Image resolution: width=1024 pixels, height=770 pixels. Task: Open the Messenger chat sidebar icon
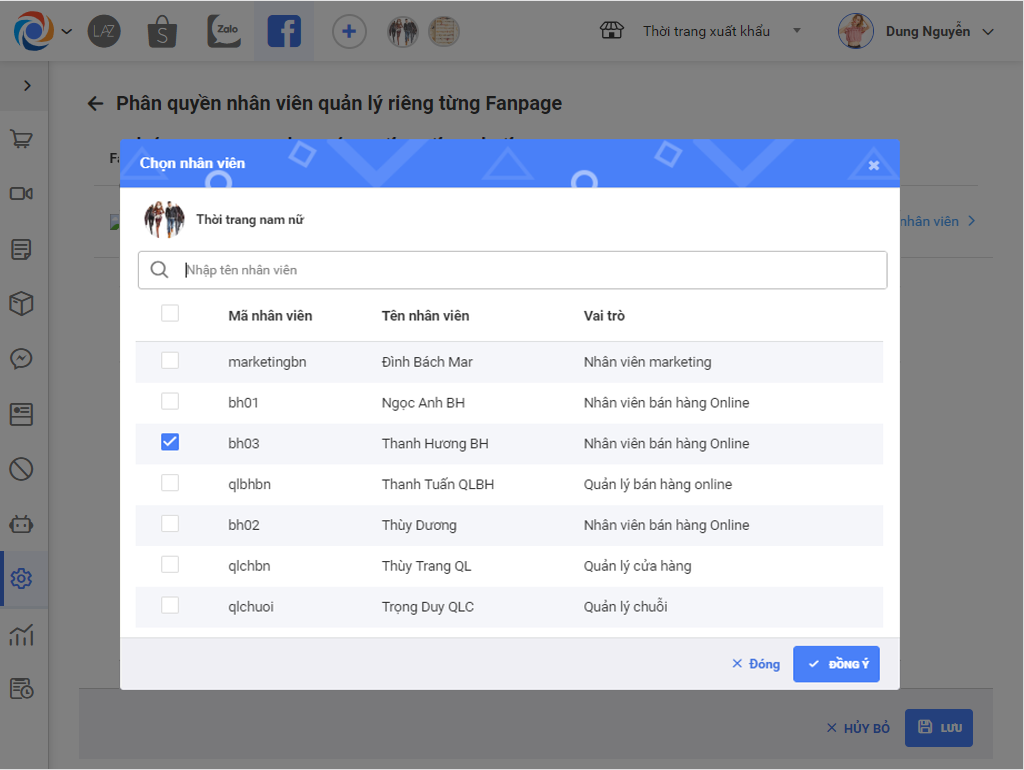coord(22,358)
